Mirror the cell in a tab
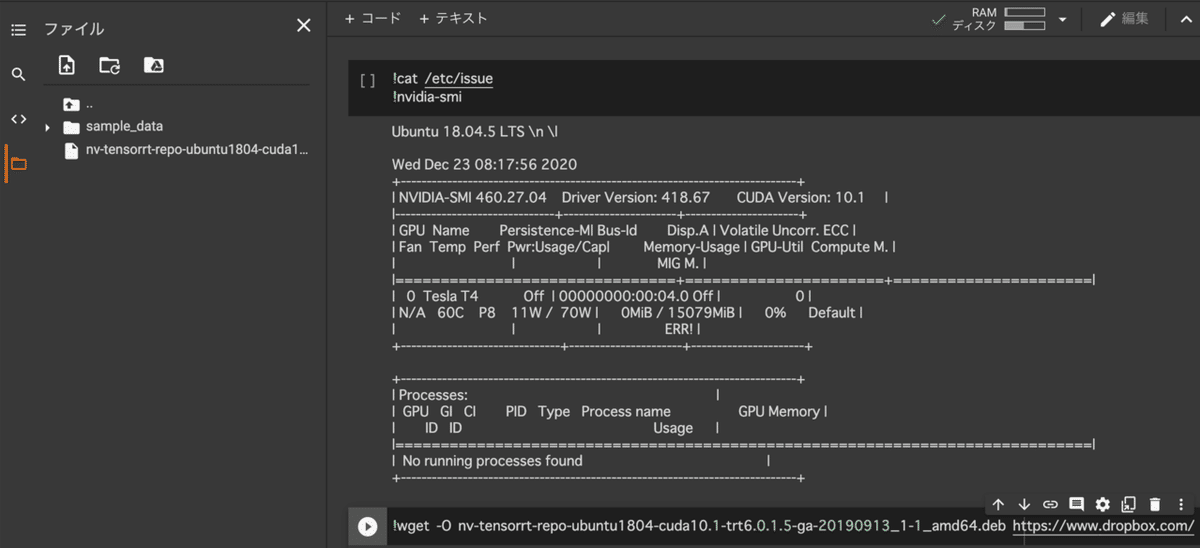Image resolution: width=1200 pixels, height=548 pixels. click(x=1129, y=505)
